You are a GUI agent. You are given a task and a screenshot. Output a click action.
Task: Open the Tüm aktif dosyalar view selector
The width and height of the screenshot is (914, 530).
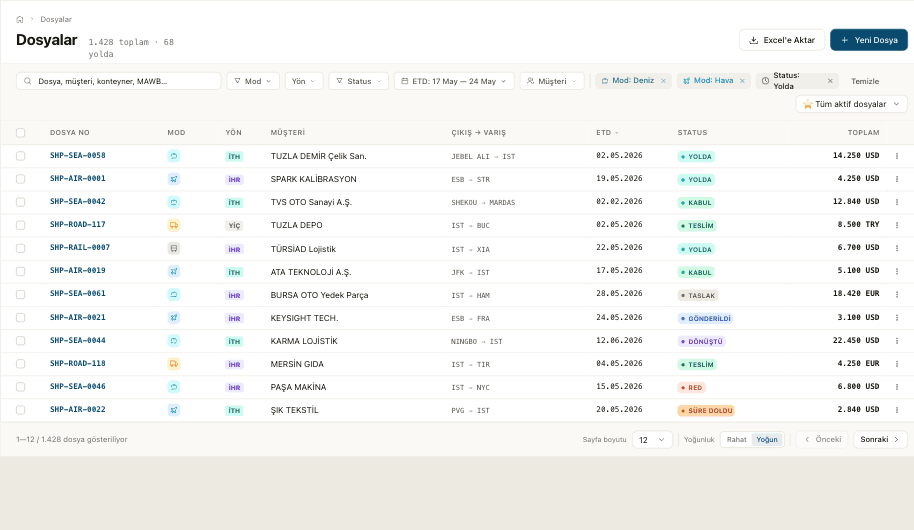852,104
